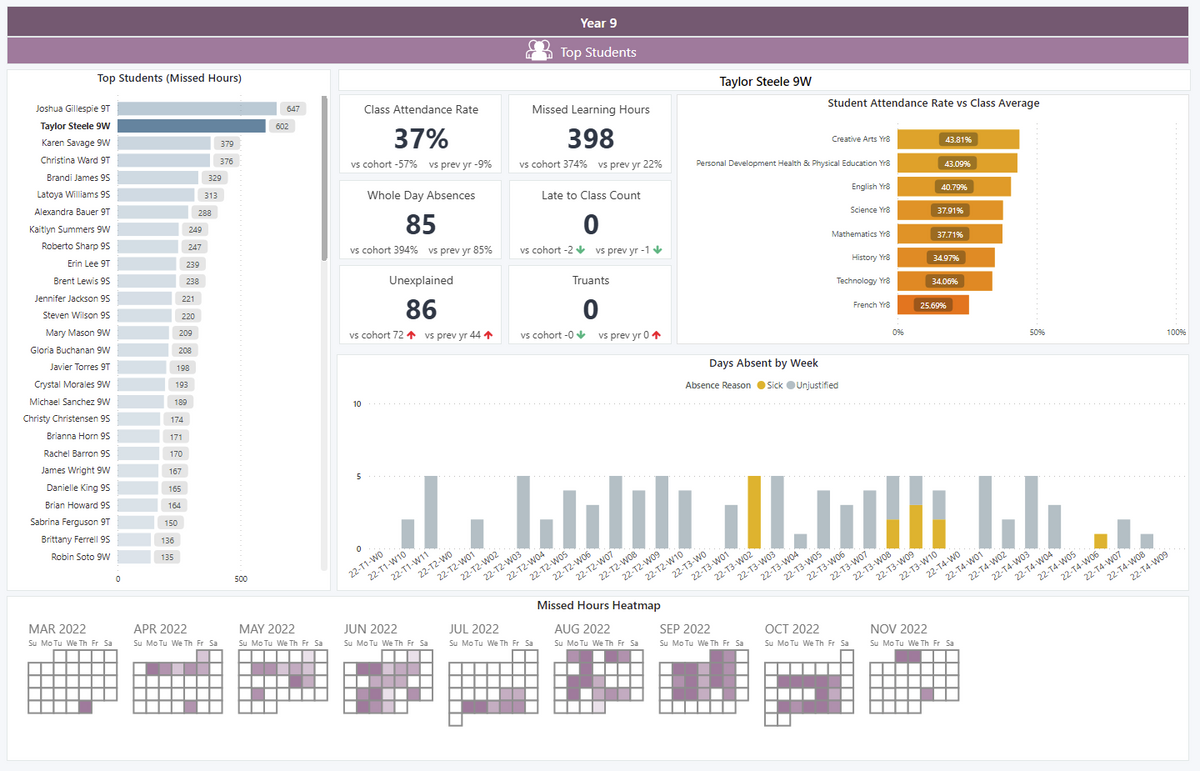Click the Year 9 header banner

tap(599, 22)
